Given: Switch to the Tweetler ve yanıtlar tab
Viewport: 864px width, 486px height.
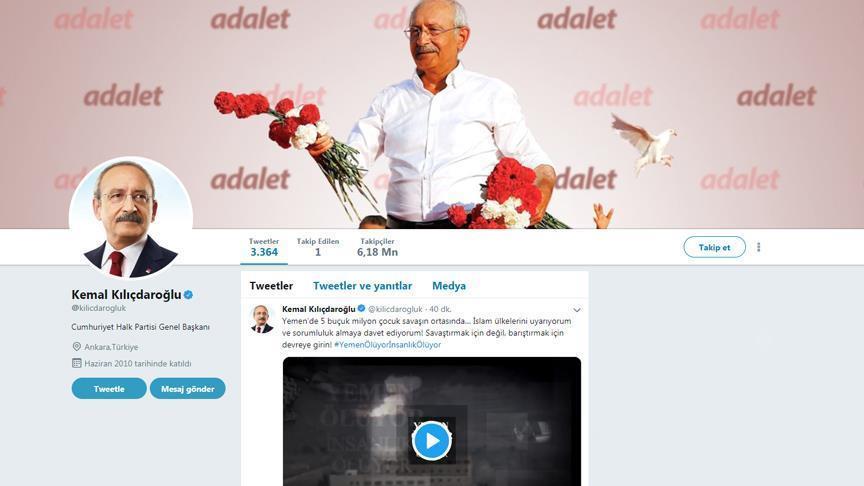Looking at the screenshot, I should click(x=363, y=286).
